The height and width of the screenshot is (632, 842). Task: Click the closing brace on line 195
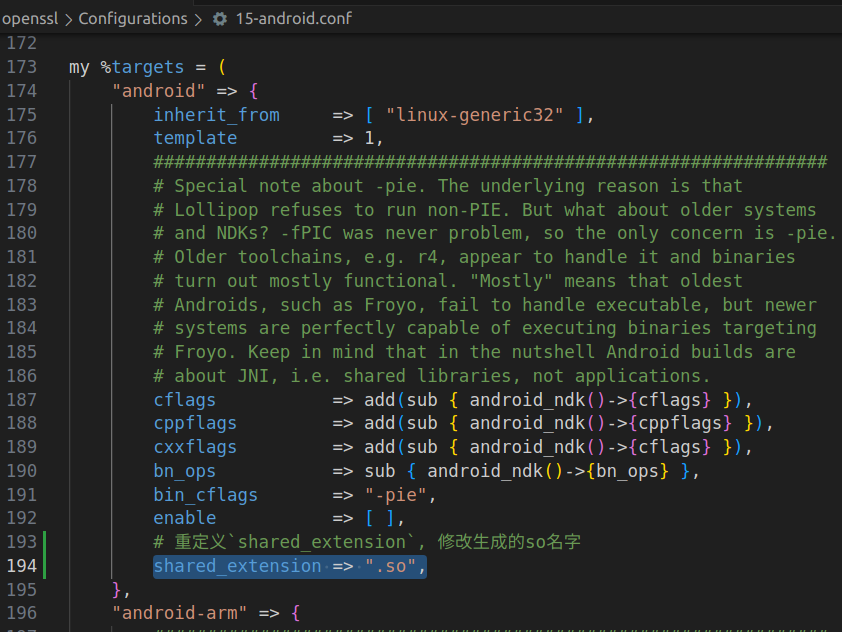coord(117,590)
